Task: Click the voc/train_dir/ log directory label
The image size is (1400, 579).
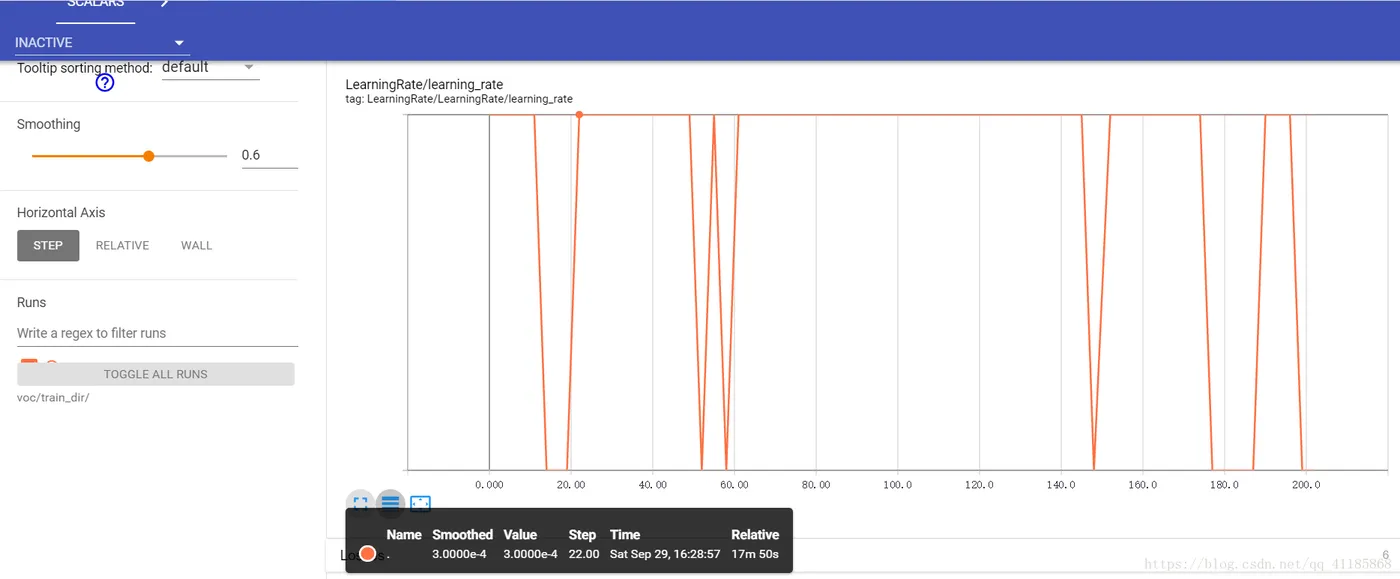Action: coord(53,398)
